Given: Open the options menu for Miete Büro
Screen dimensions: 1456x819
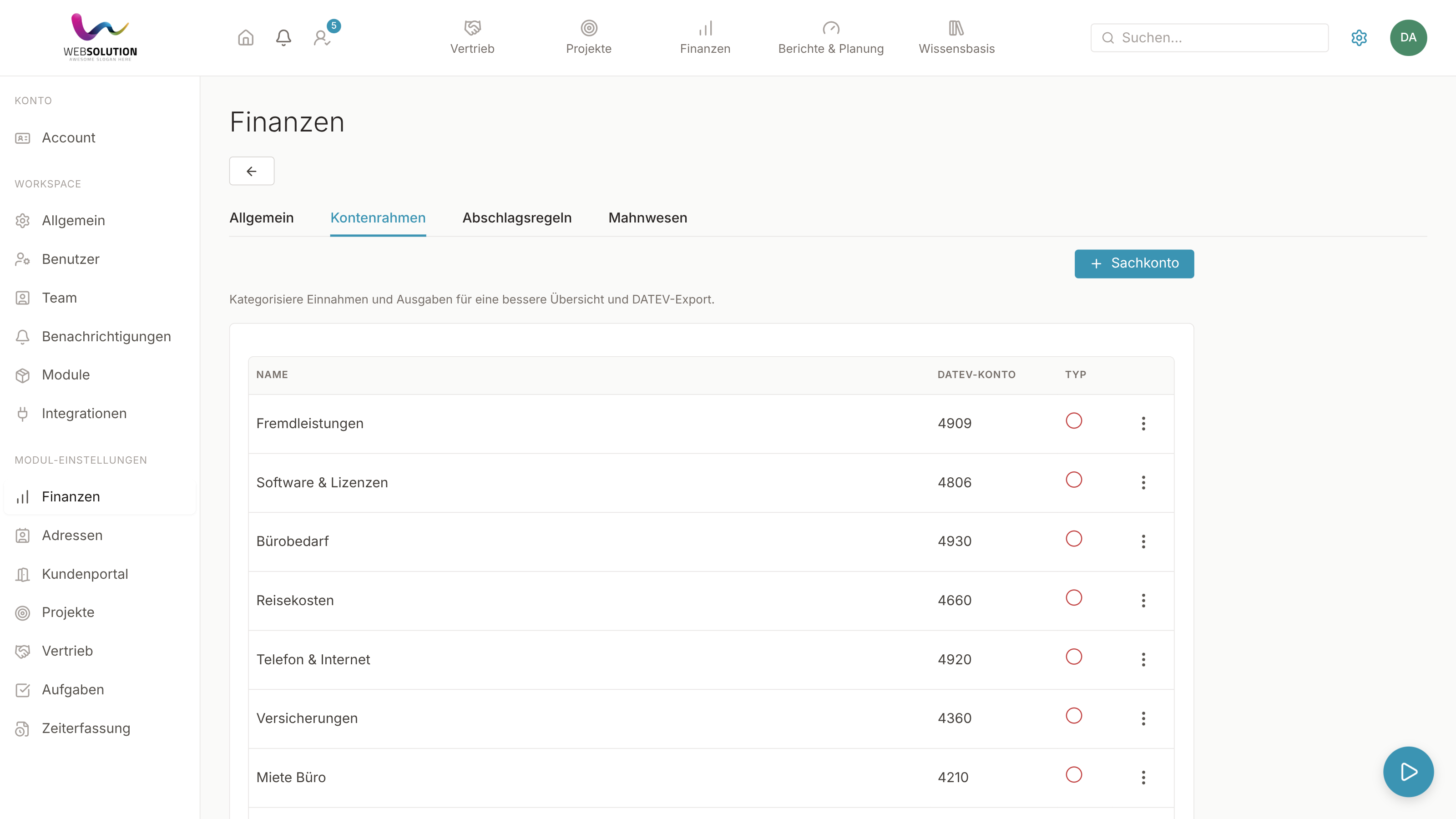Looking at the screenshot, I should pos(1143,778).
